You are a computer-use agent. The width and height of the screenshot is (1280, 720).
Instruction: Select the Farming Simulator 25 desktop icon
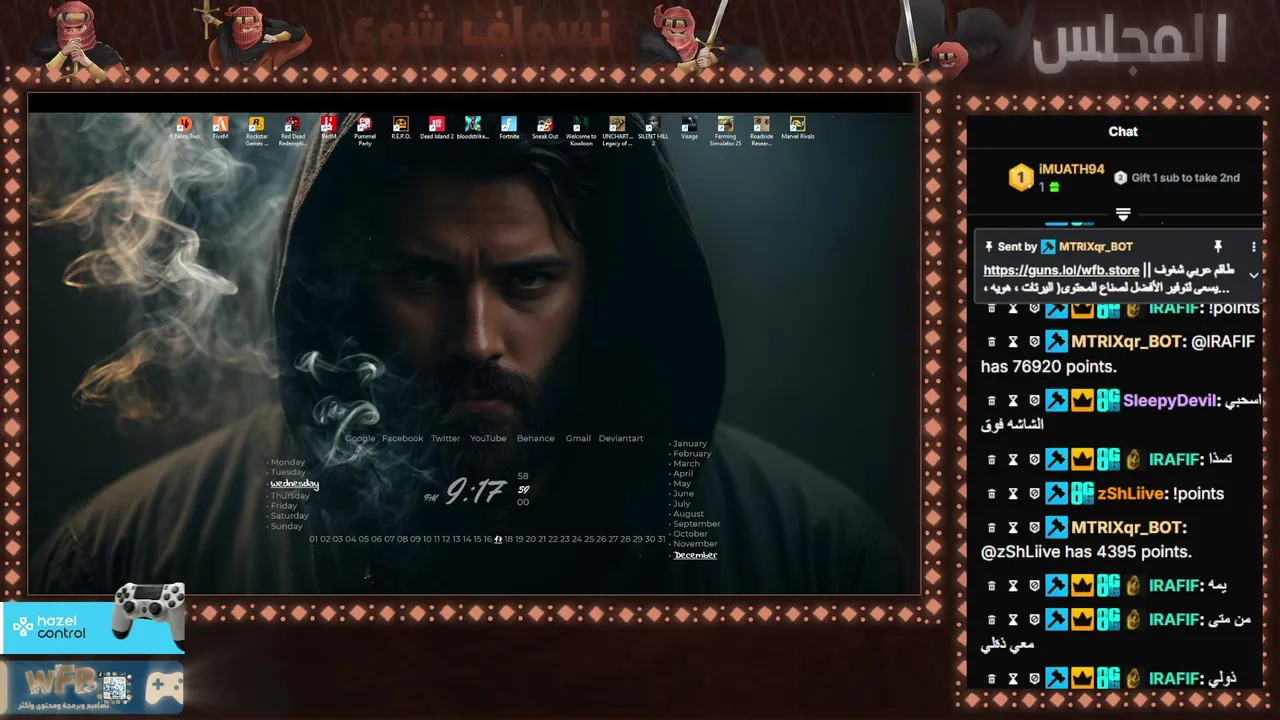(725, 131)
